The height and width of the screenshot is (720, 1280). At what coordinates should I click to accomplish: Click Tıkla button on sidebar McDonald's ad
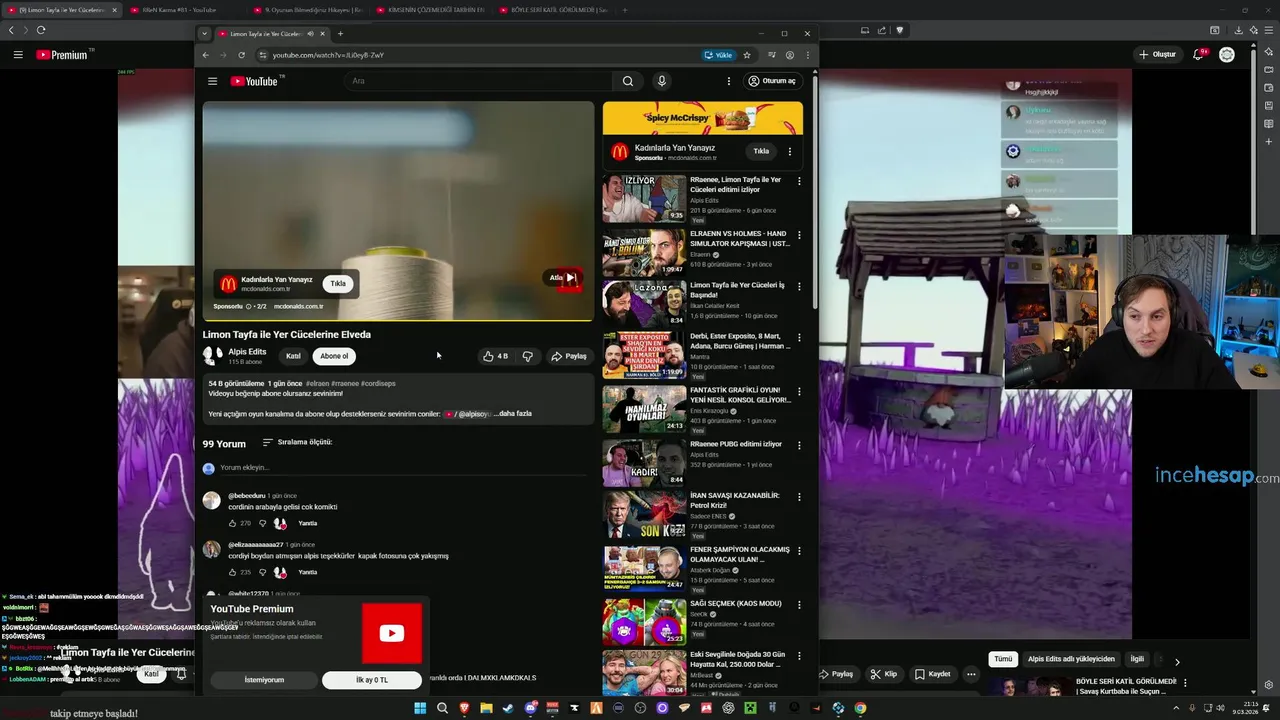[761, 151]
